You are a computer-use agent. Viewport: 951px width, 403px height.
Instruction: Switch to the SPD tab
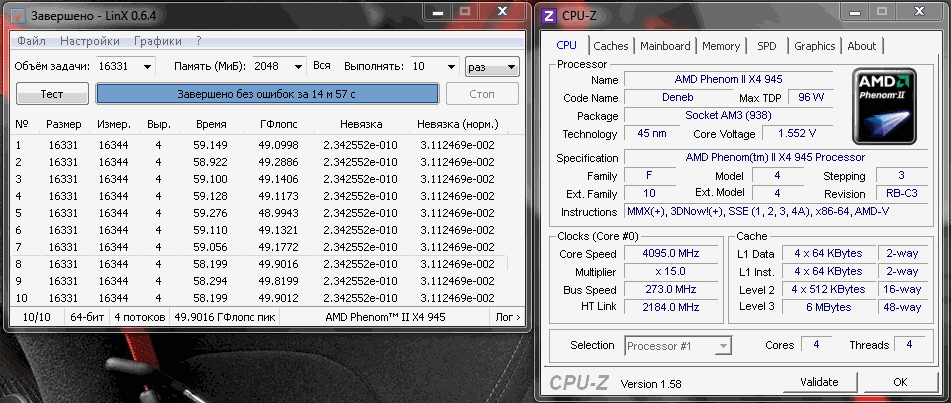(766, 46)
